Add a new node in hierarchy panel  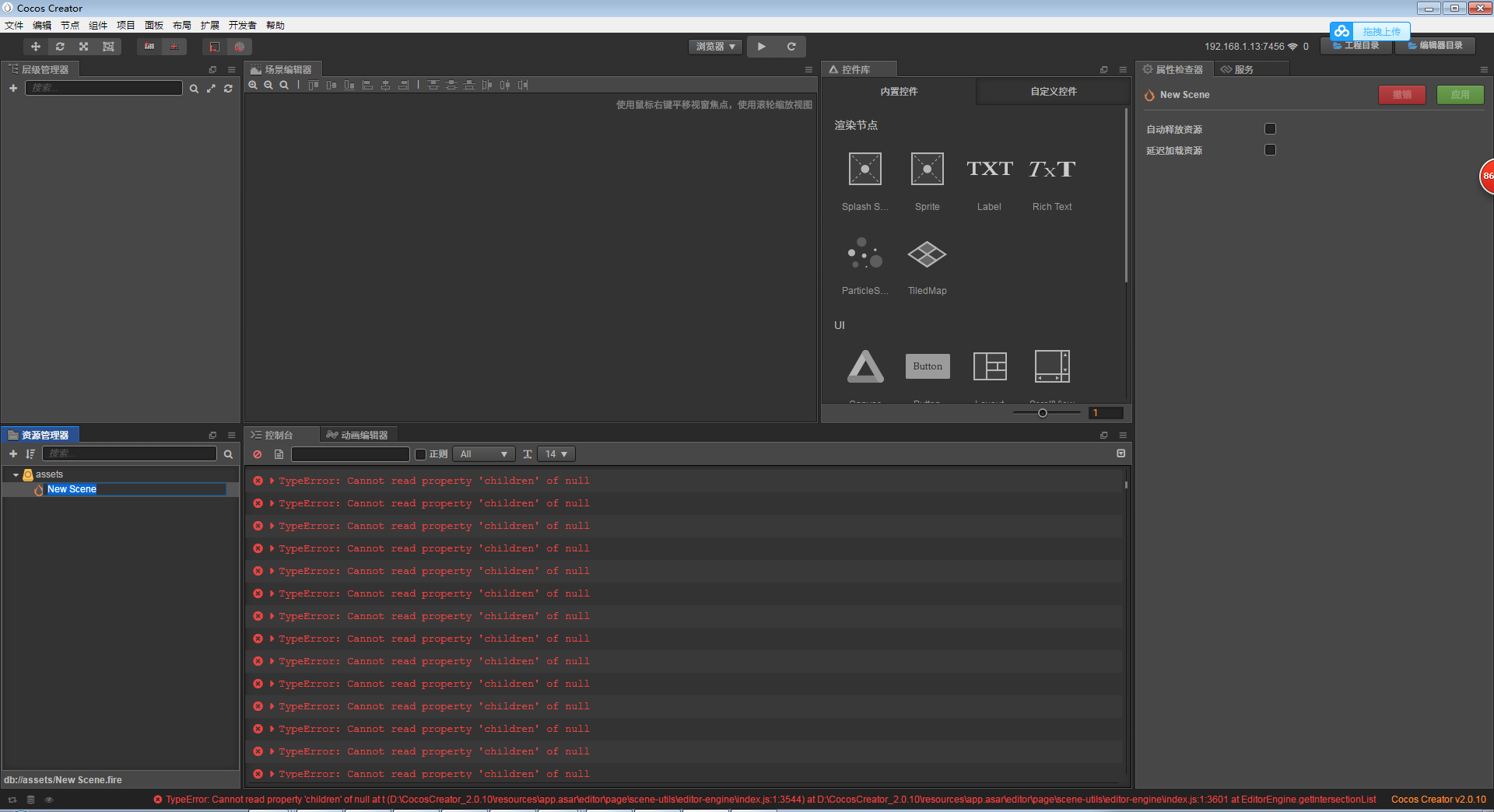point(13,88)
